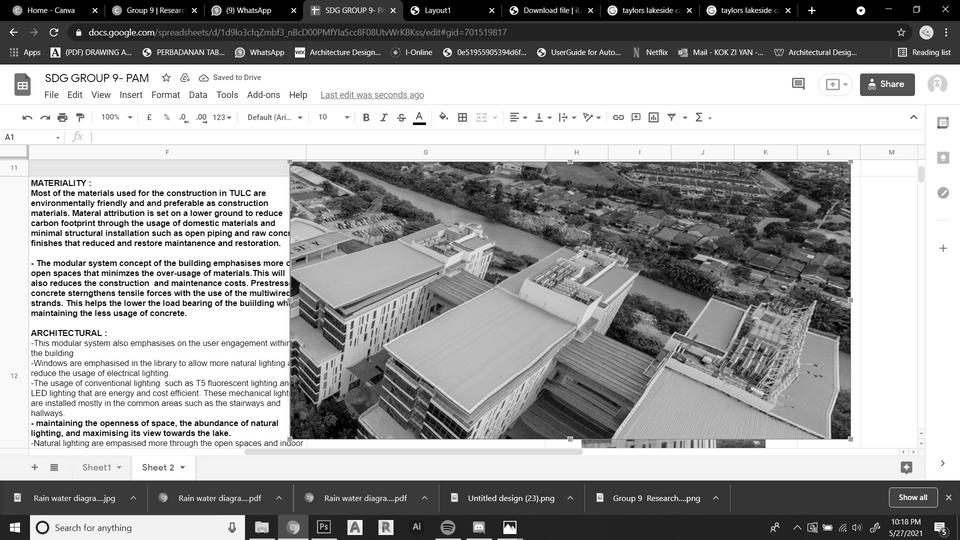Click the Explore button
The height and width of the screenshot is (540, 960).
(x=907, y=467)
